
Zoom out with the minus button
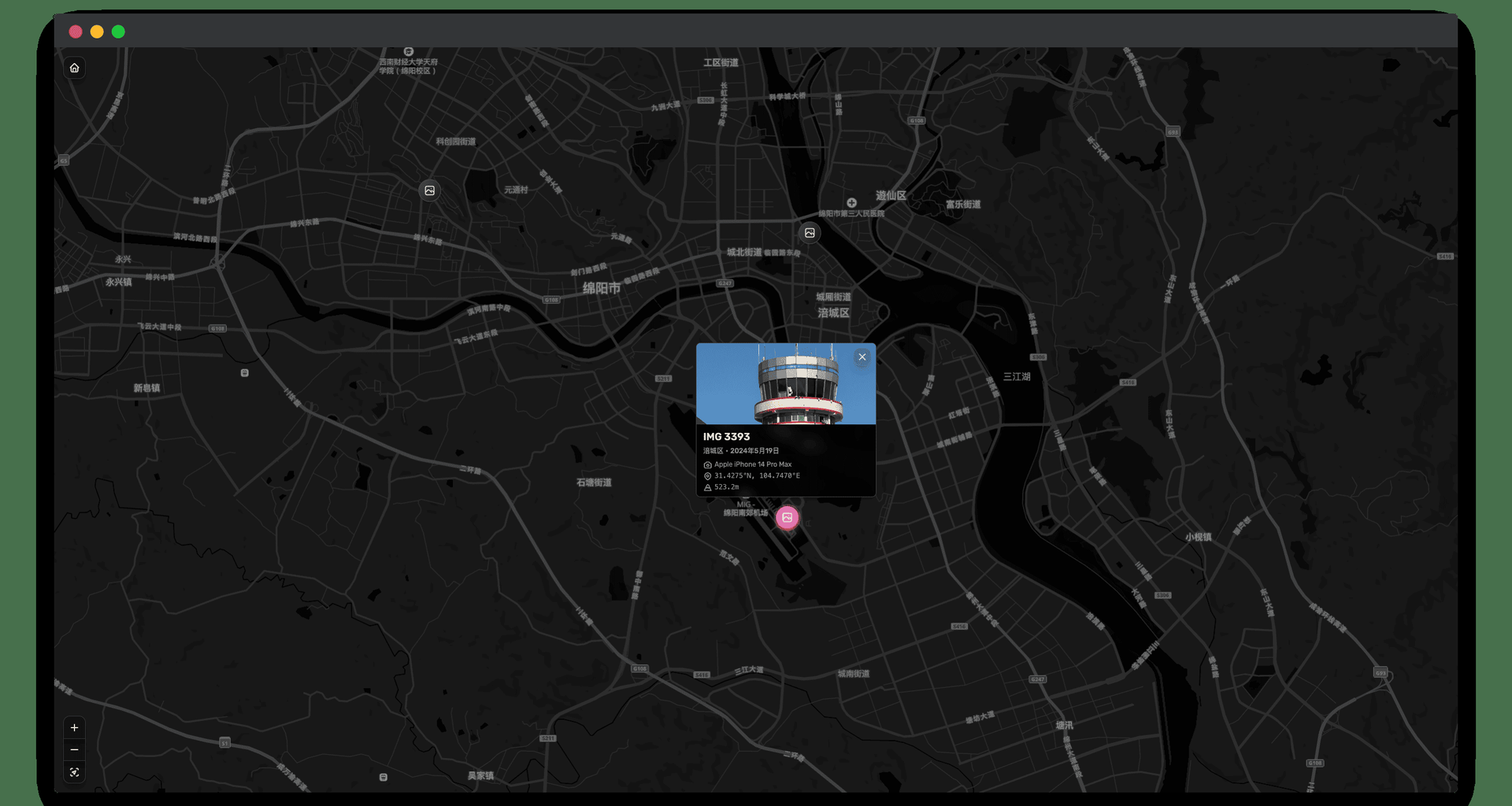tap(74, 750)
